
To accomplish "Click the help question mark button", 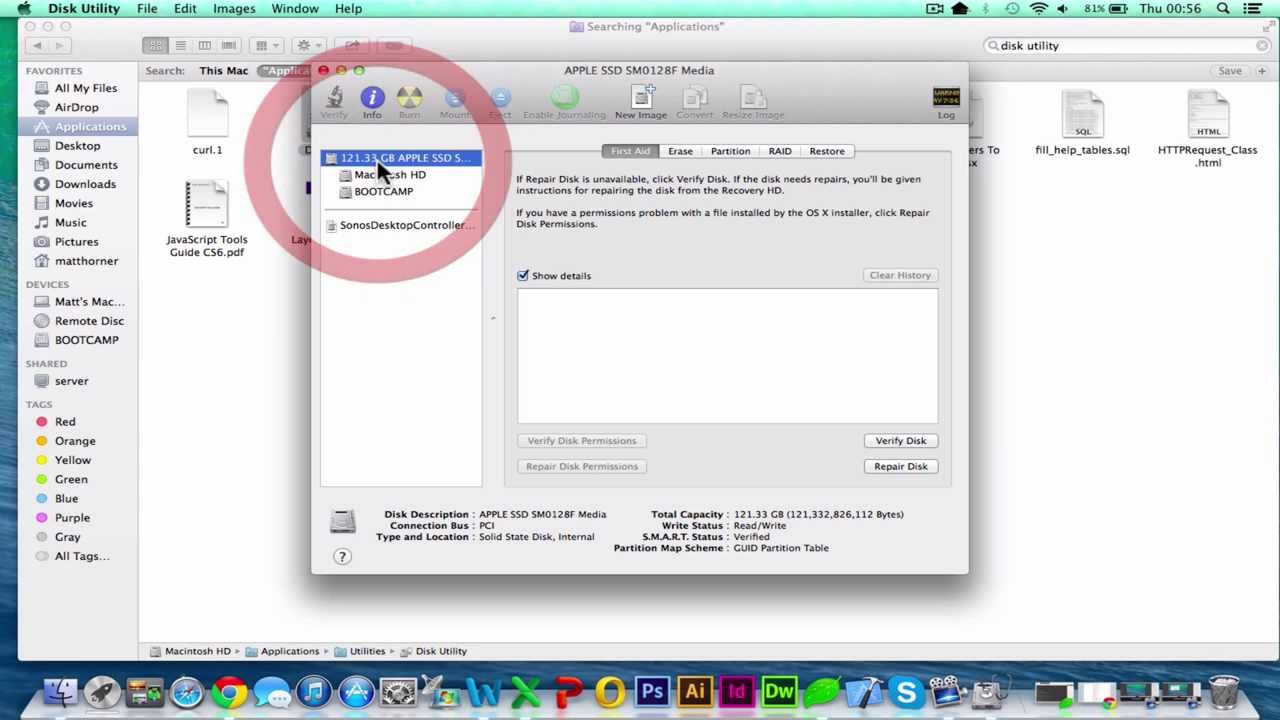I will [x=342, y=557].
